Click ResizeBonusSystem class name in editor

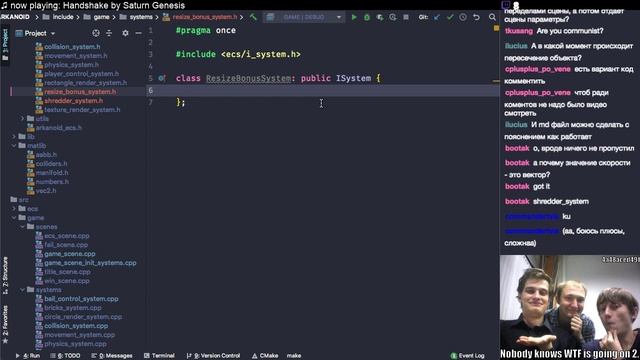pyautogui.click(x=248, y=78)
